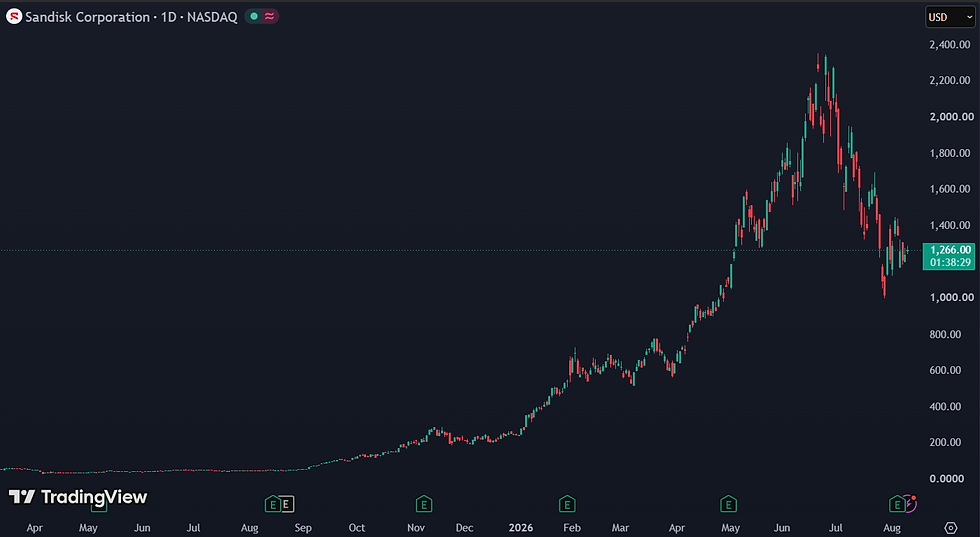Click the 01:38:29 countdown timer
The width and height of the screenshot is (980, 537).
950,263
